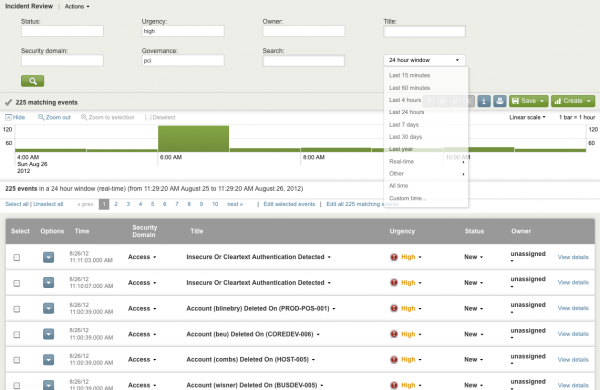Open the Save dropdown button
Viewport: 600px width, 390px height.
(x=528, y=101)
